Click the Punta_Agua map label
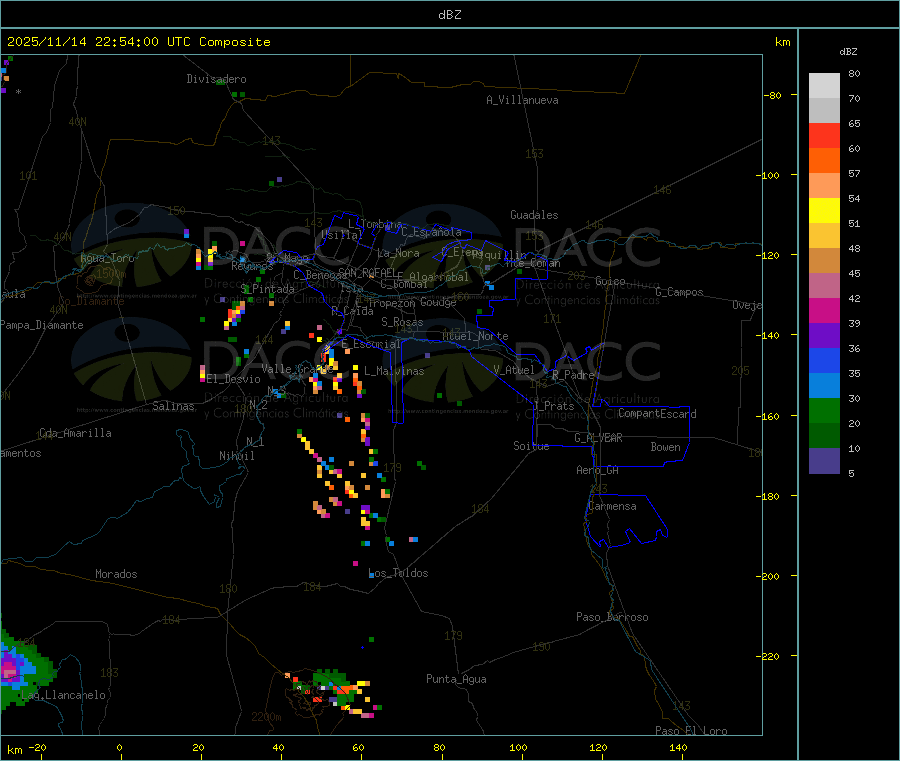The image size is (900, 761). (456, 679)
